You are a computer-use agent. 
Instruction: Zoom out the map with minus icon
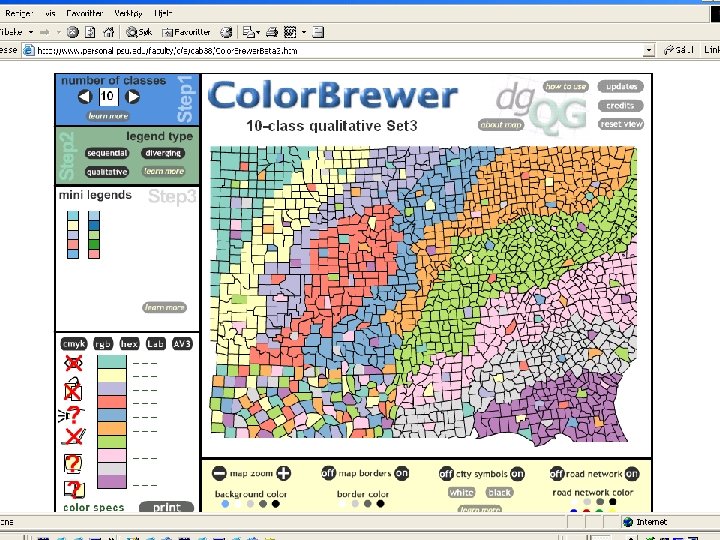pos(219,473)
